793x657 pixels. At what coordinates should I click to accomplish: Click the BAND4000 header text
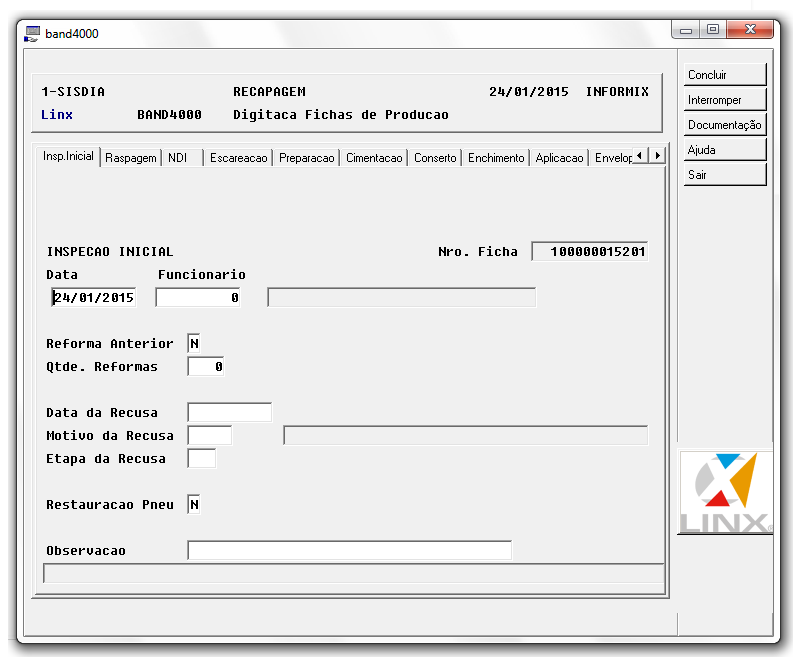pos(169,115)
